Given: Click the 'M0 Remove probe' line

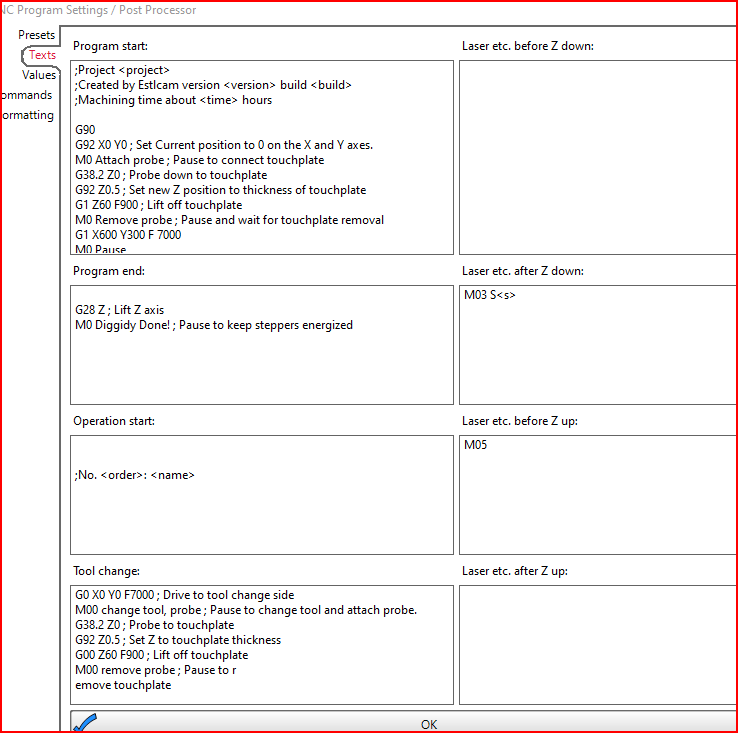Looking at the screenshot, I should coord(229,220).
